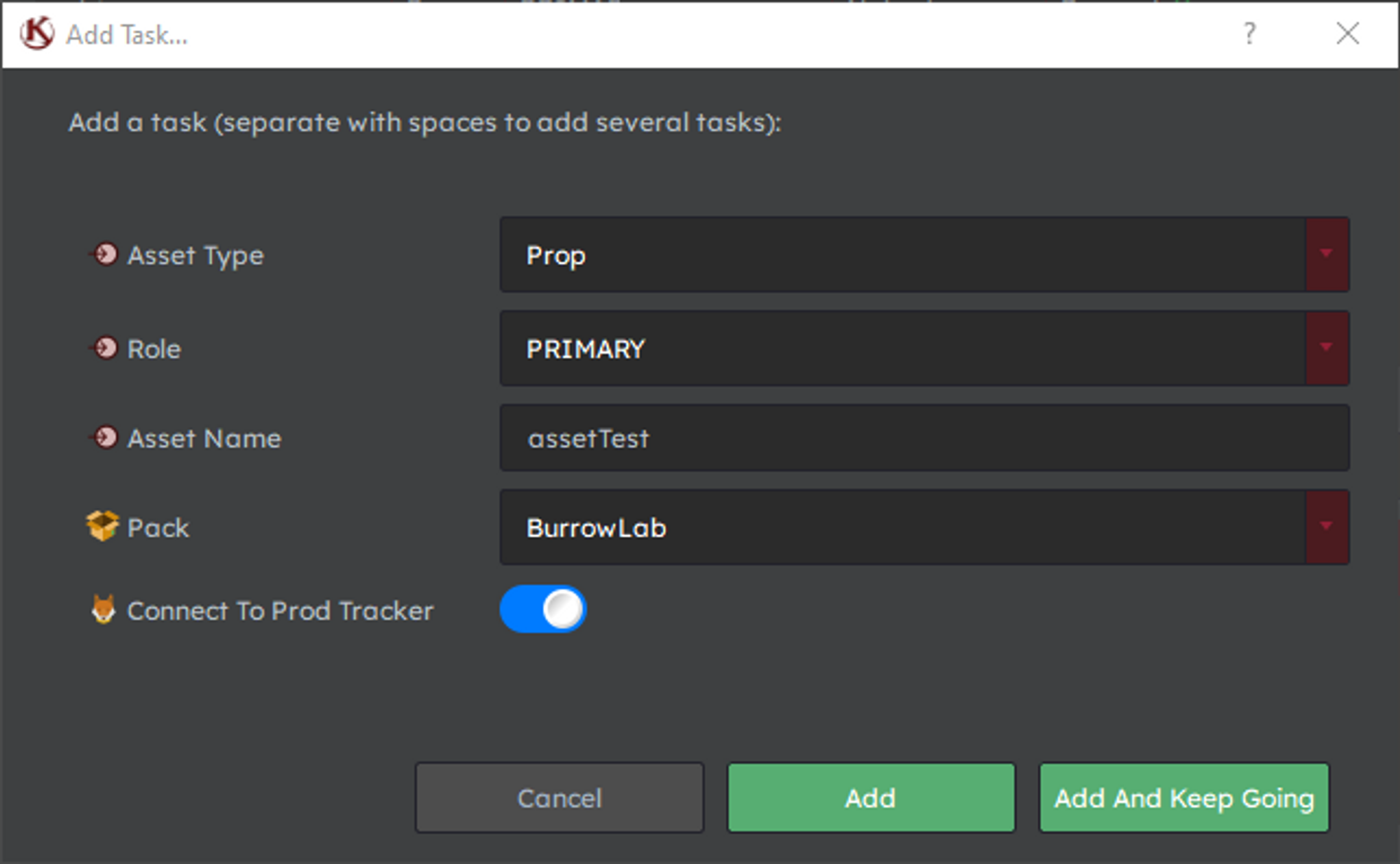Select the BurrowLab combo box field

(924, 527)
